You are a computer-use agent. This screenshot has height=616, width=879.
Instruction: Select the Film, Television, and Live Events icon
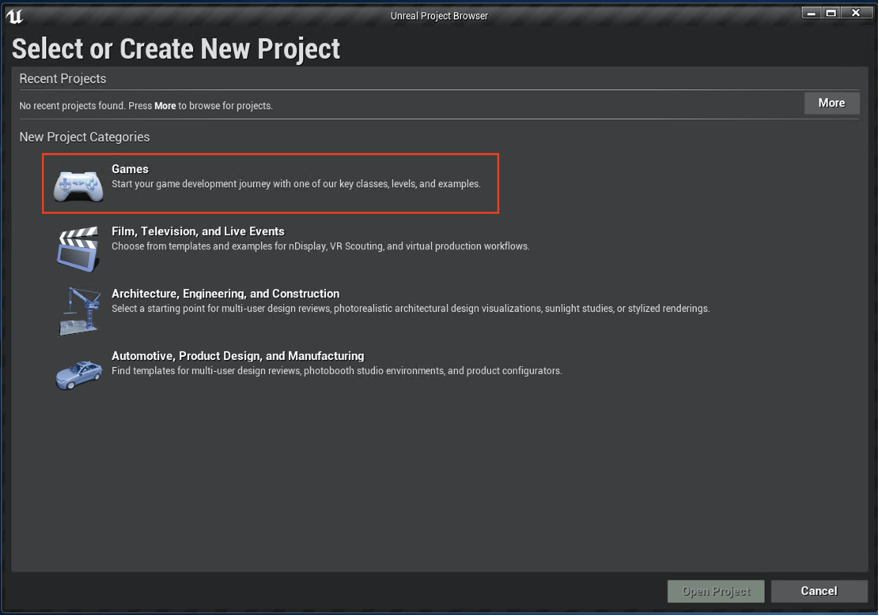click(x=78, y=246)
